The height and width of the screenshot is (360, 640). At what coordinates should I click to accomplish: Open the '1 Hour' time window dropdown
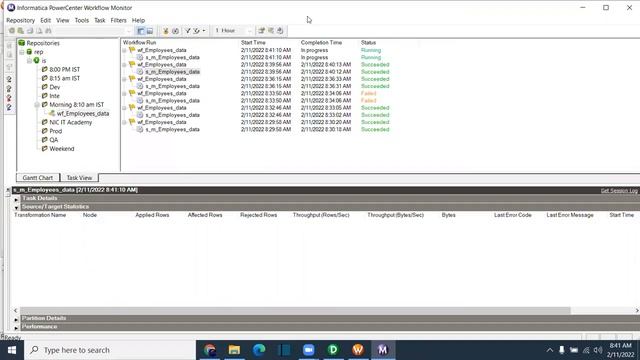pyautogui.click(x=249, y=31)
